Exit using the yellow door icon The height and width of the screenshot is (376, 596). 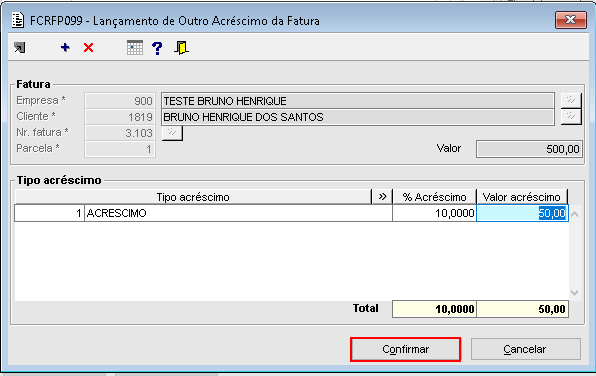click(181, 48)
